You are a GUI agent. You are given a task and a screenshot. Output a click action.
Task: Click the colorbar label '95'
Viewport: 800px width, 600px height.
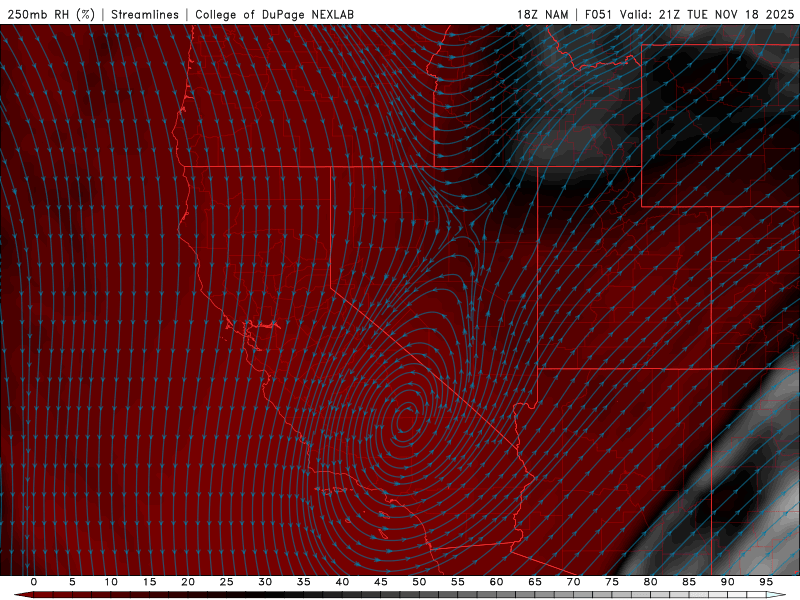(x=766, y=582)
